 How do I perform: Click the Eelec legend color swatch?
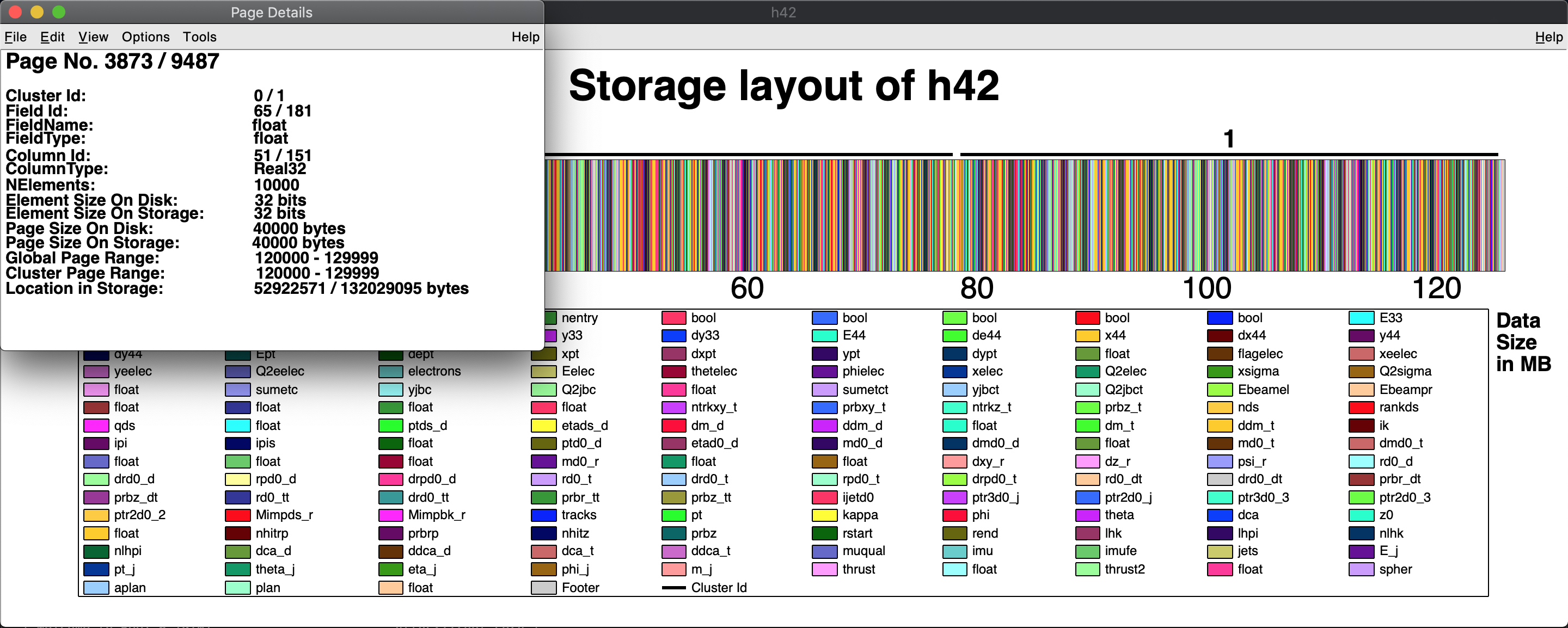pos(543,371)
